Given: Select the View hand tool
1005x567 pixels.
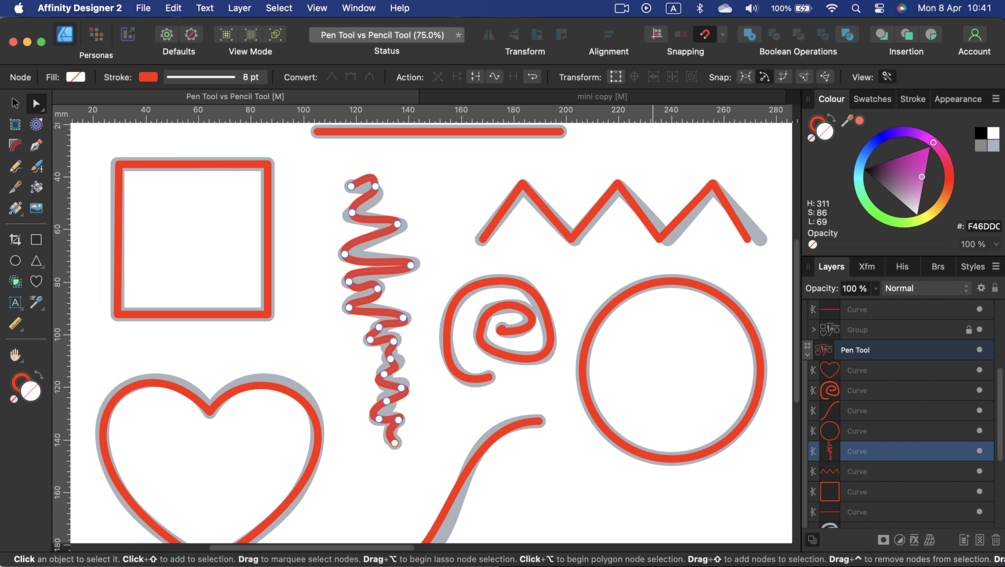Looking at the screenshot, I should 15,355.
